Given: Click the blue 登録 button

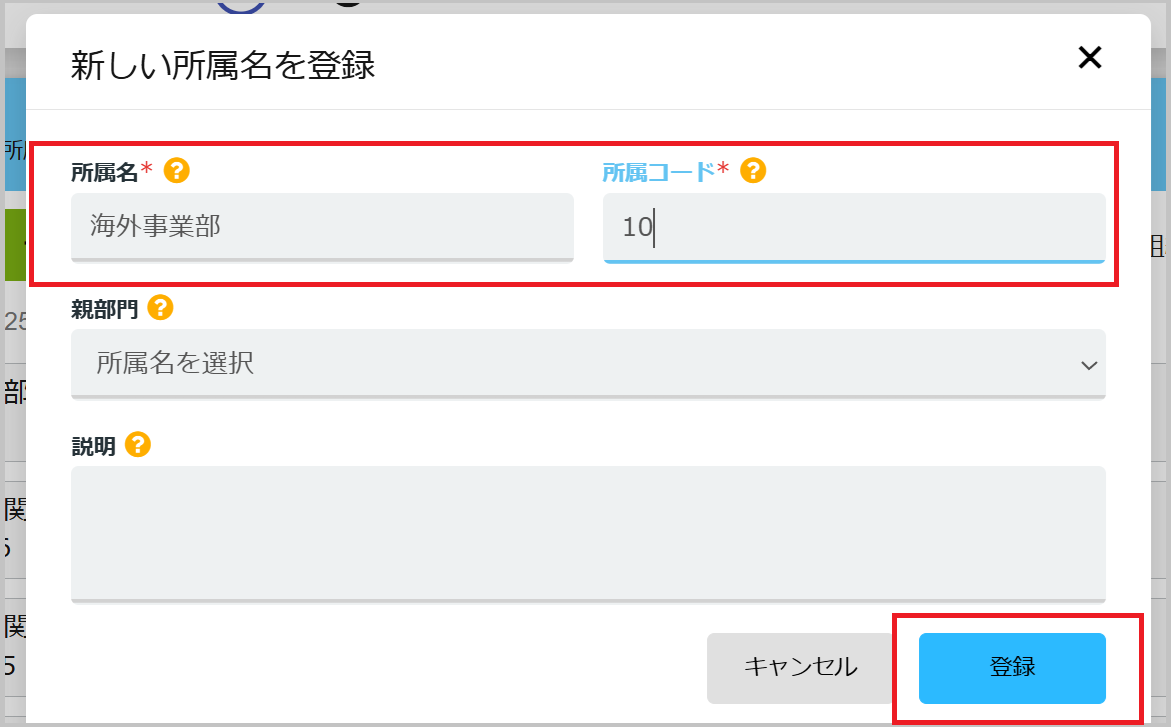Looking at the screenshot, I should [x=1012, y=668].
